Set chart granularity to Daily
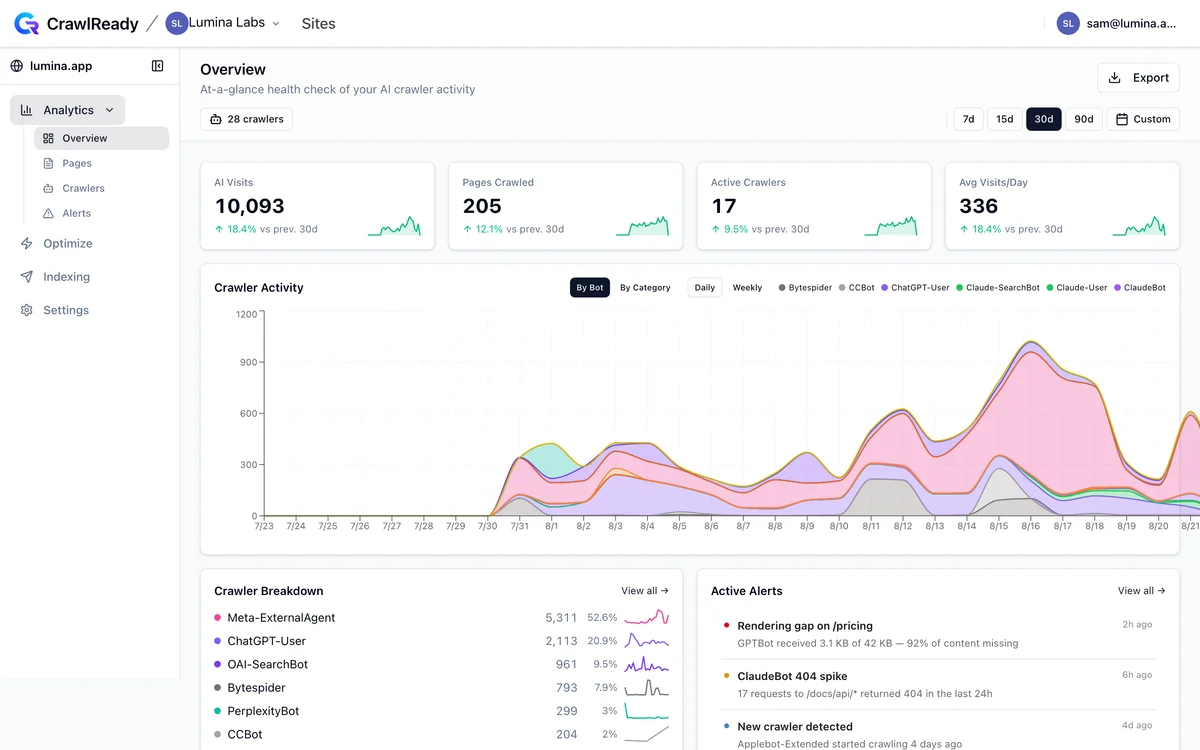This screenshot has height=750, width=1200. [x=705, y=287]
